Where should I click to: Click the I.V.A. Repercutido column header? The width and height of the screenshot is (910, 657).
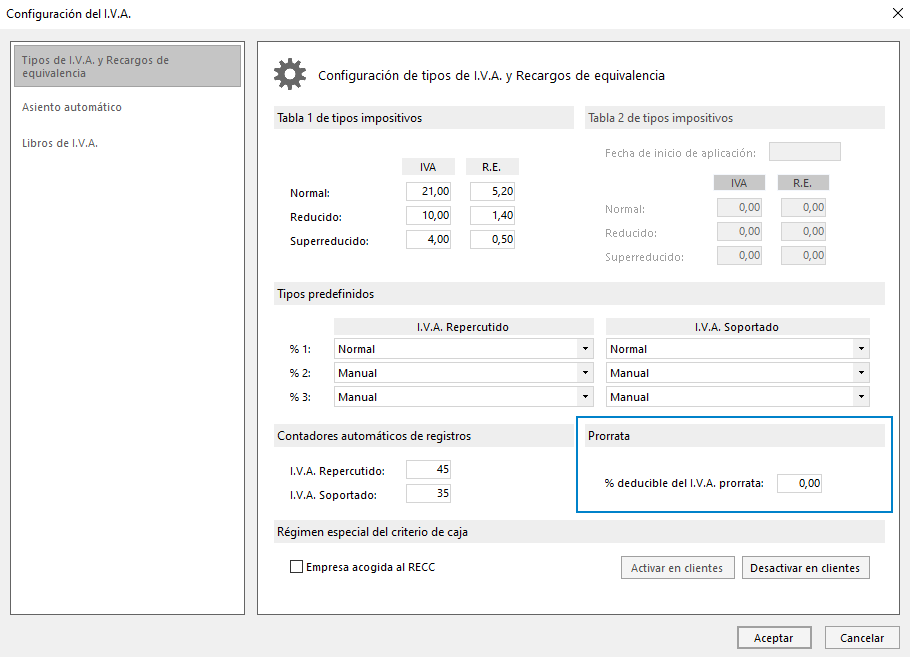464,327
